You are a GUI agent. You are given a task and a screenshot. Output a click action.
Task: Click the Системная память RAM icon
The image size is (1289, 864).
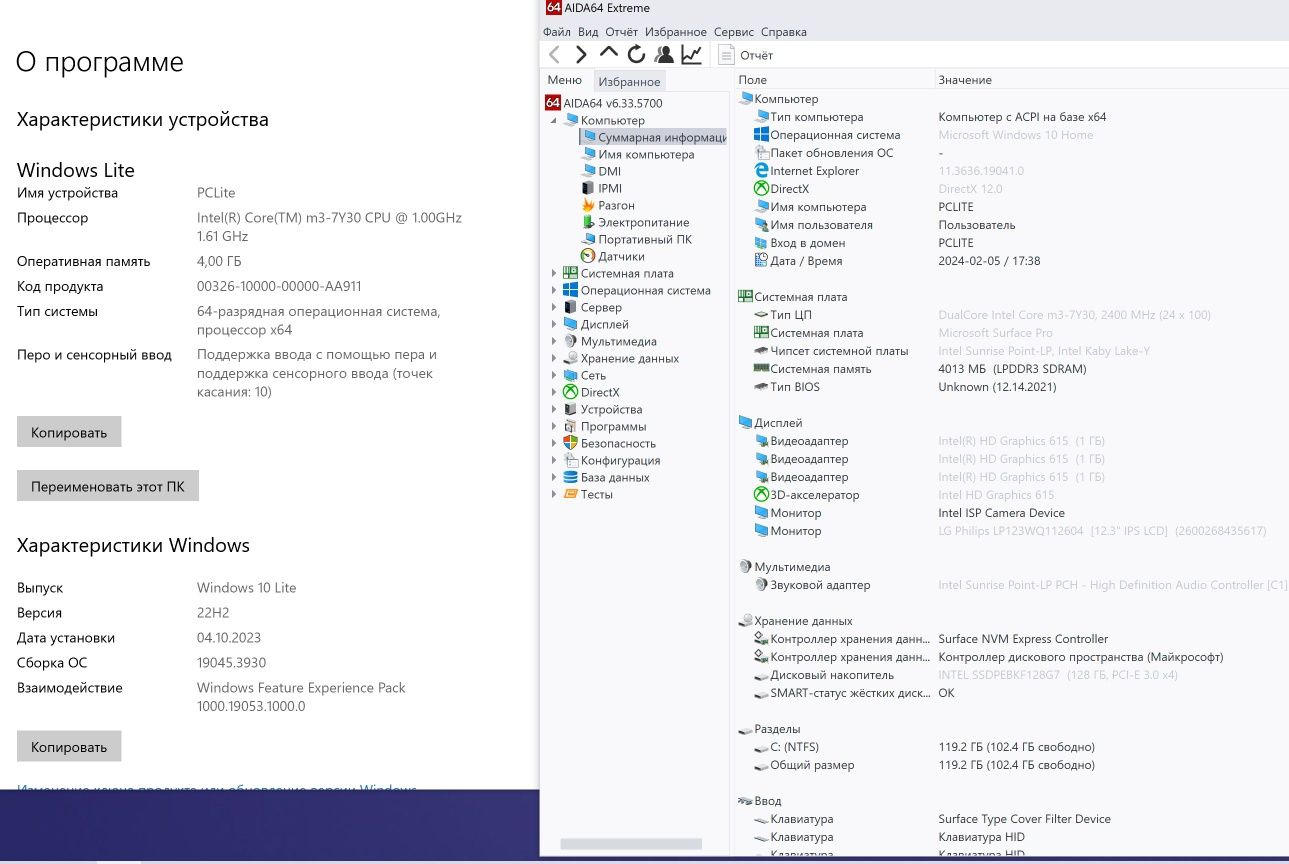pyautogui.click(x=761, y=369)
